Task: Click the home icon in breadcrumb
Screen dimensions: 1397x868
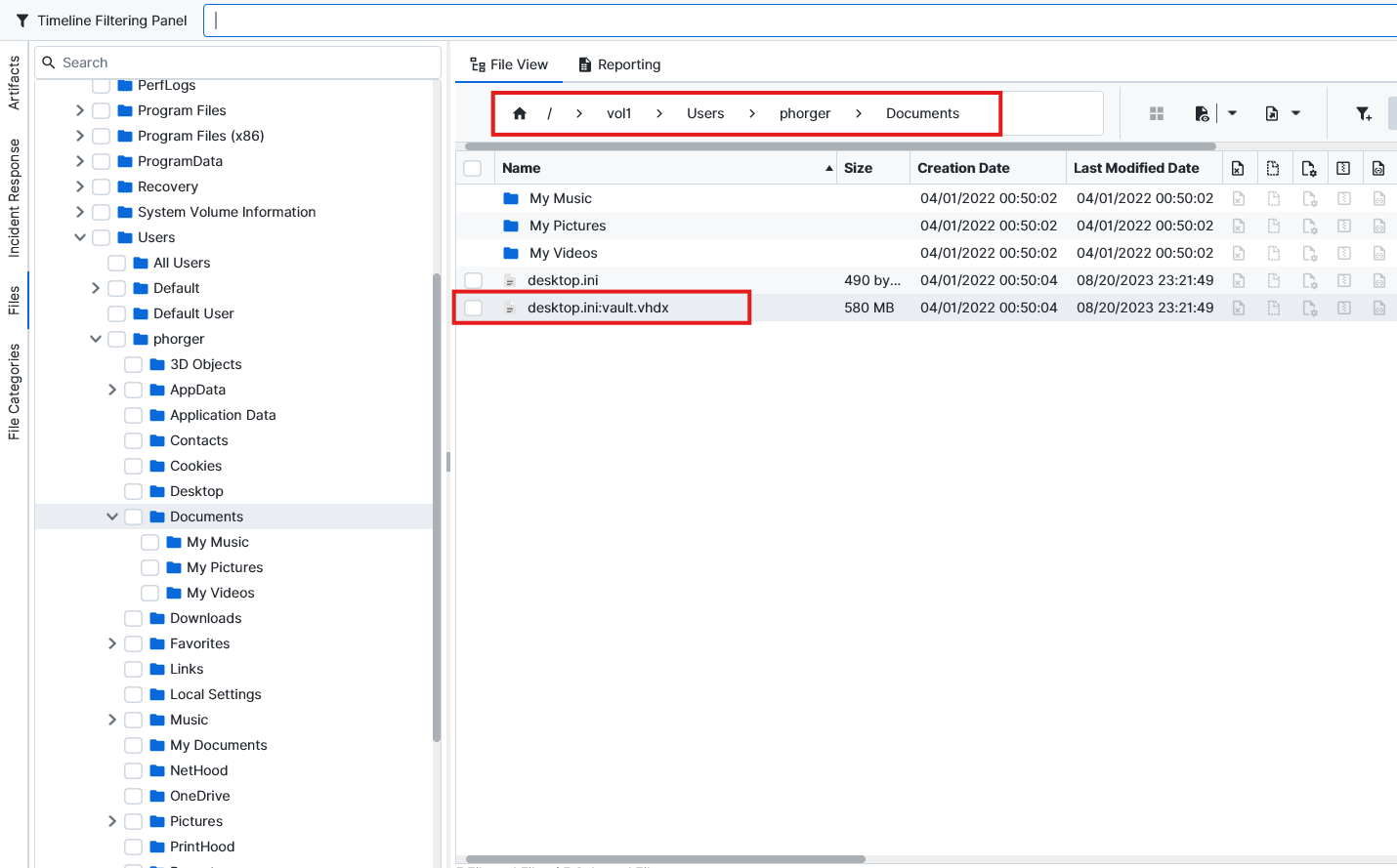Action: 520,113
